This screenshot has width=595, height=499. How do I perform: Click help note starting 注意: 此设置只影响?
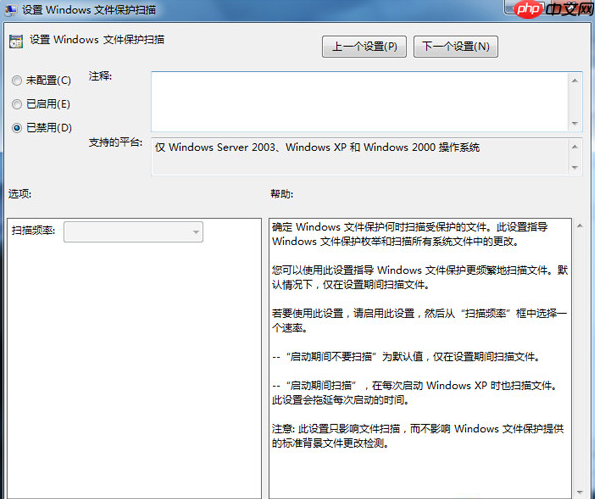(418, 436)
